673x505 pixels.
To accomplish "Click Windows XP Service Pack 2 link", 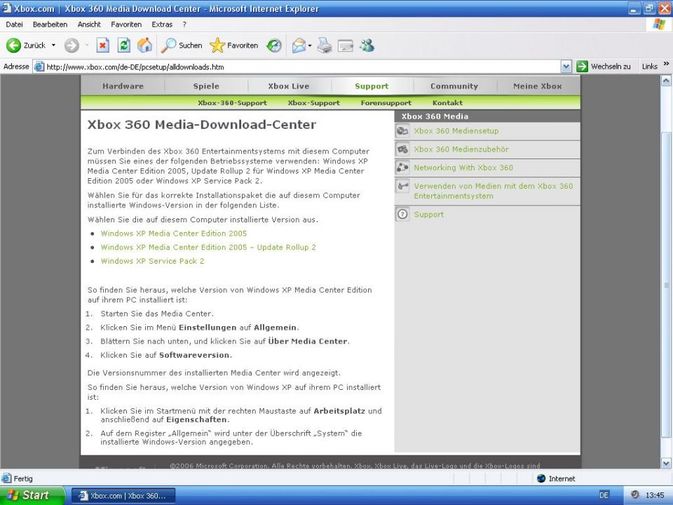I will [x=152, y=261].
